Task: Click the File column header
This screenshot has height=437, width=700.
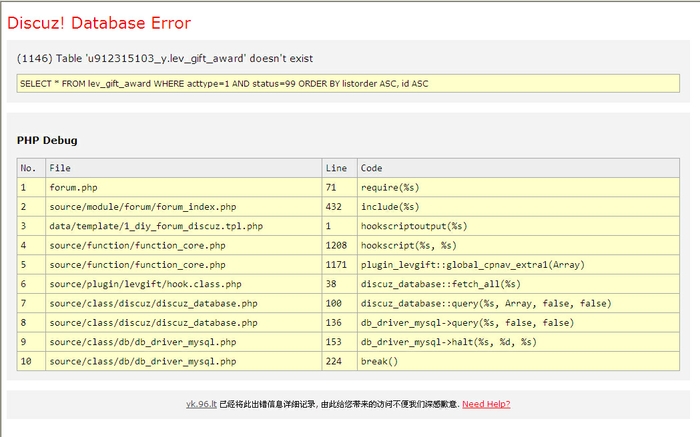Action: point(183,168)
